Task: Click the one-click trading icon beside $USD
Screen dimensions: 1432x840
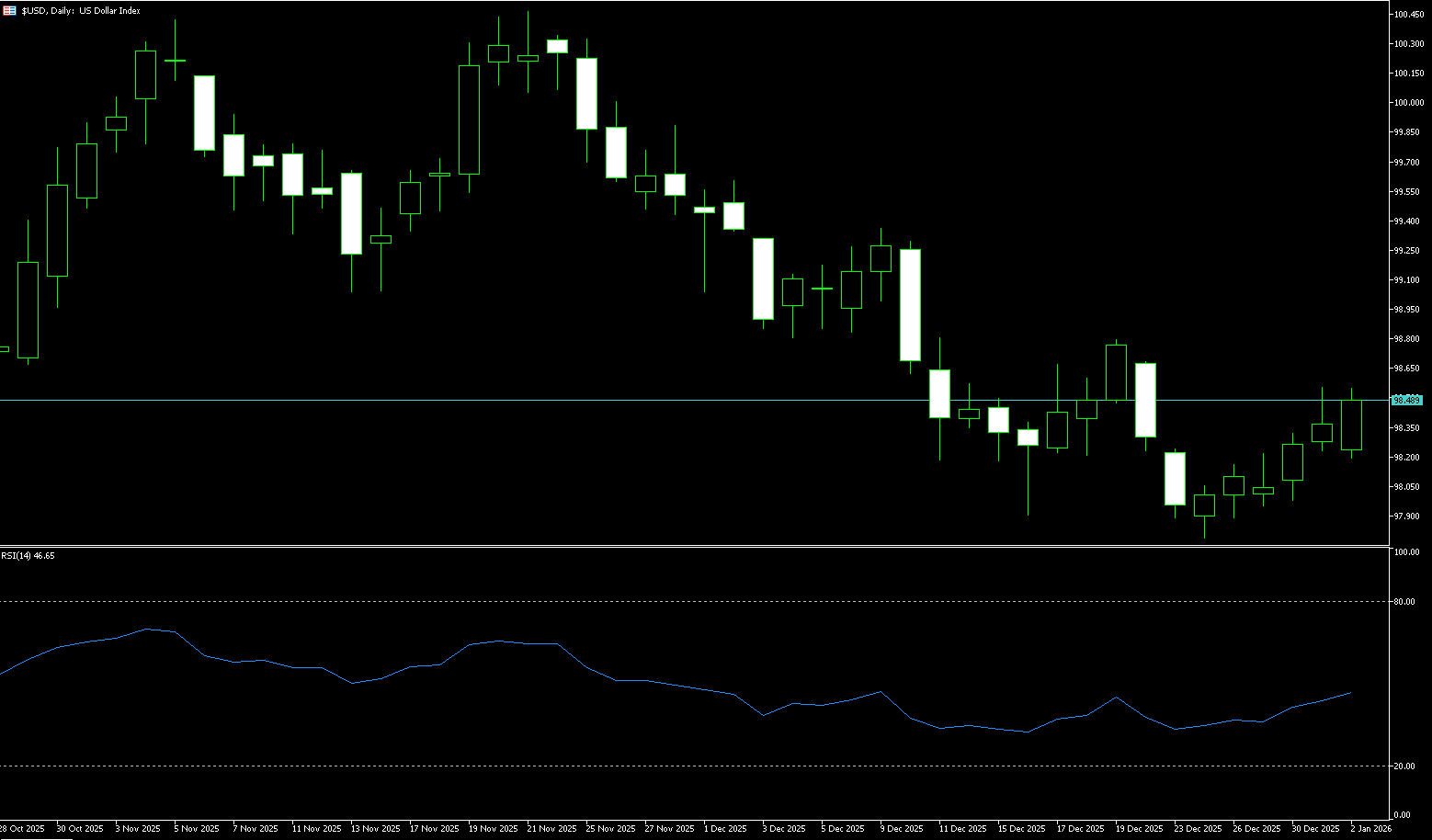Action: [x=9, y=11]
